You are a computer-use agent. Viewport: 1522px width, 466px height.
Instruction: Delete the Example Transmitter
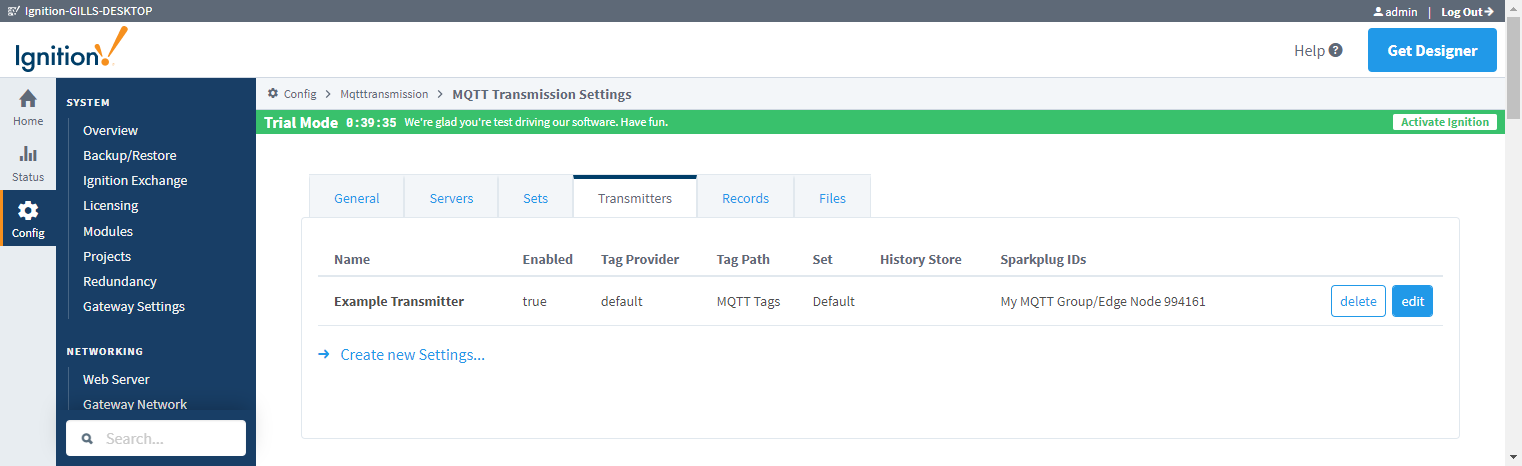[x=1358, y=301]
